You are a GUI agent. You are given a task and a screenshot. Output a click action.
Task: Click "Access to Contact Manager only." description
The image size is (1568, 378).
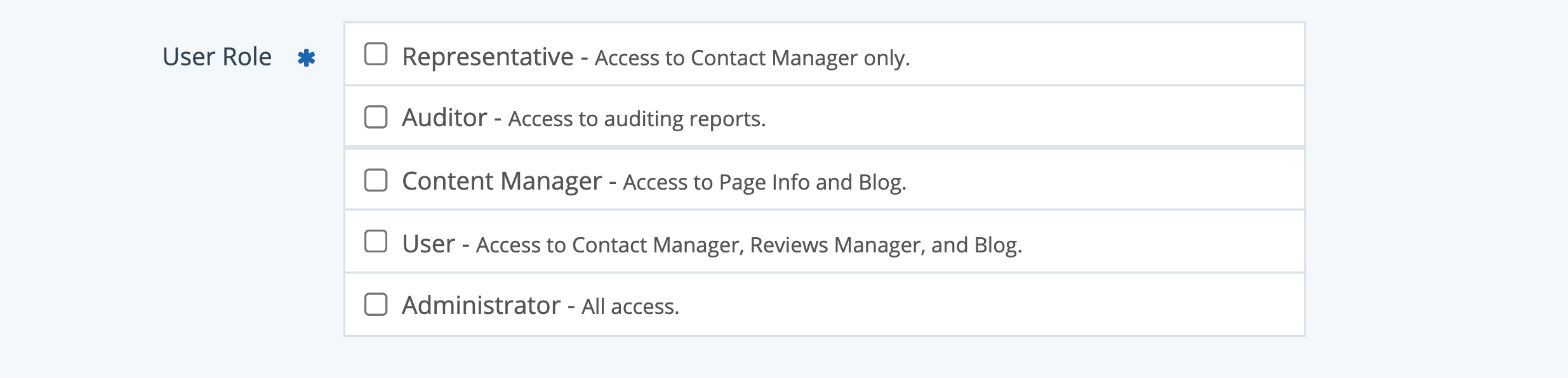pyautogui.click(x=752, y=58)
